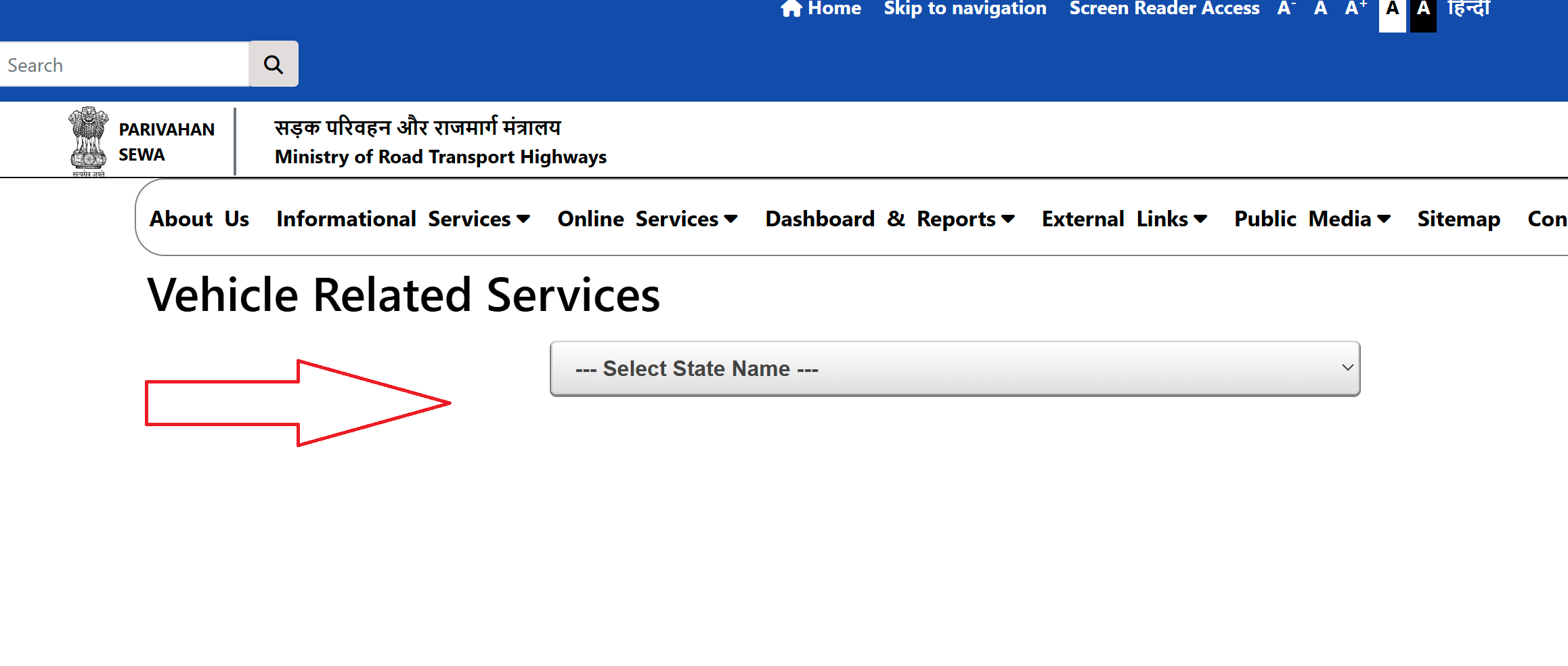Click Skip to navigation control
This screenshot has width=1568, height=666.
pyautogui.click(x=964, y=9)
